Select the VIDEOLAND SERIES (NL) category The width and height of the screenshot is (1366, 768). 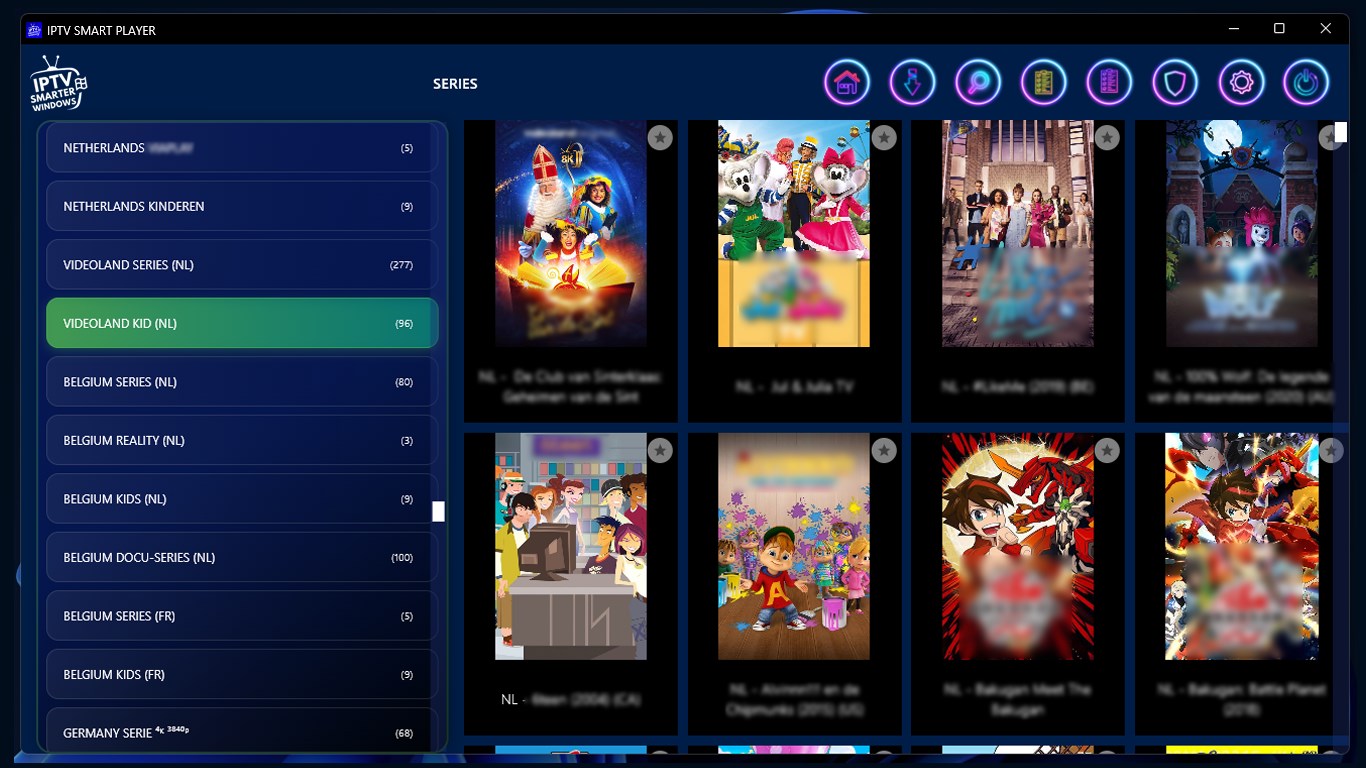tap(241, 264)
